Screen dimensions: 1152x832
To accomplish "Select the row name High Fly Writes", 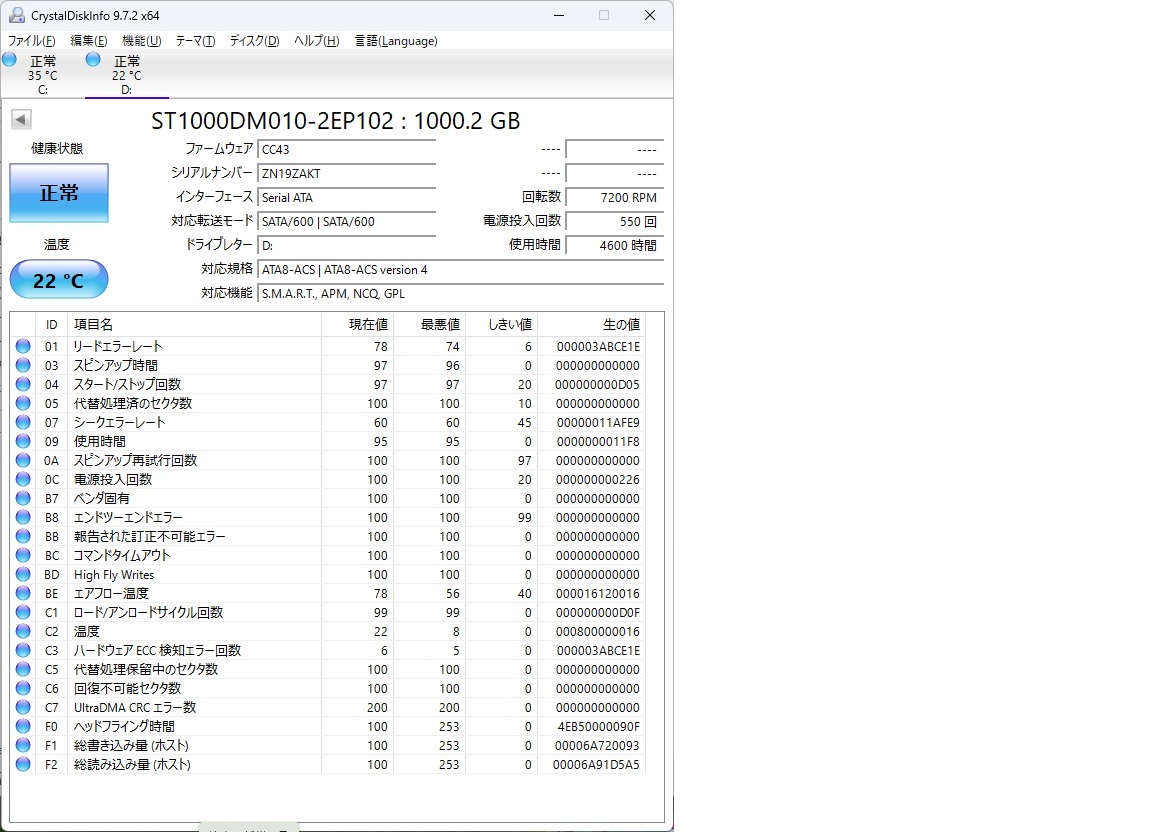I will tap(114, 575).
